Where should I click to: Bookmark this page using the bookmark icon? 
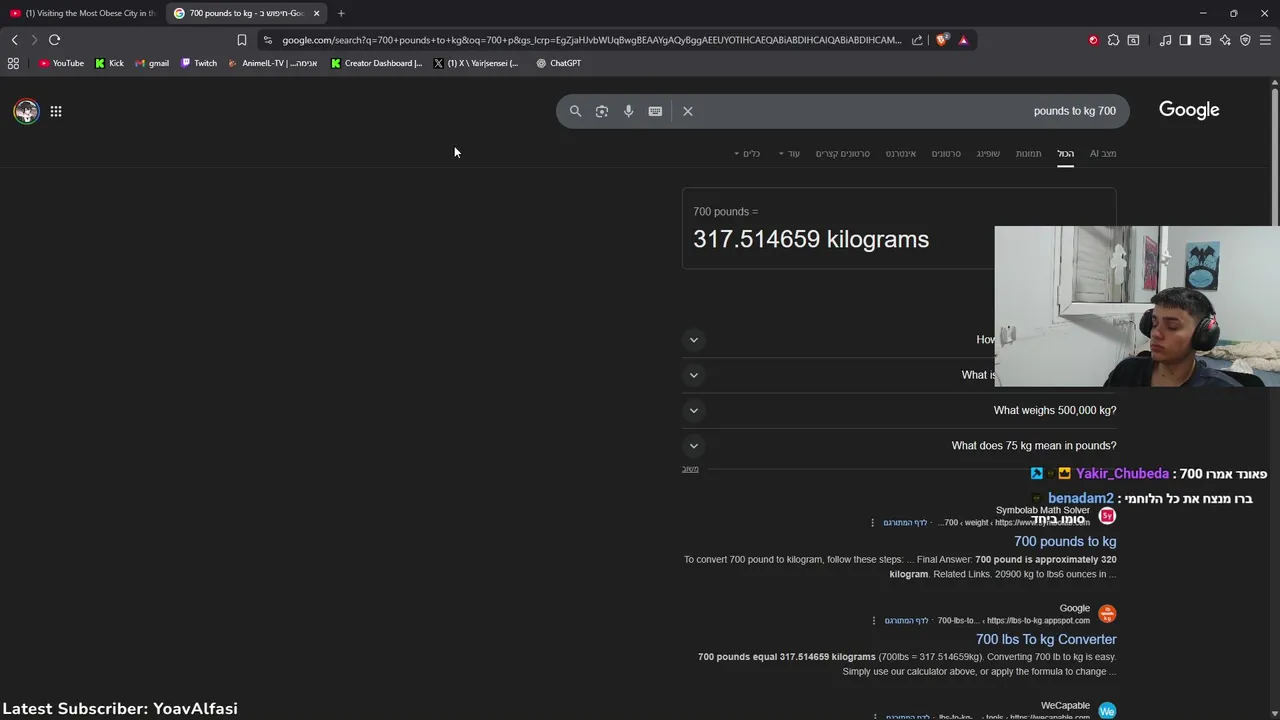241,40
